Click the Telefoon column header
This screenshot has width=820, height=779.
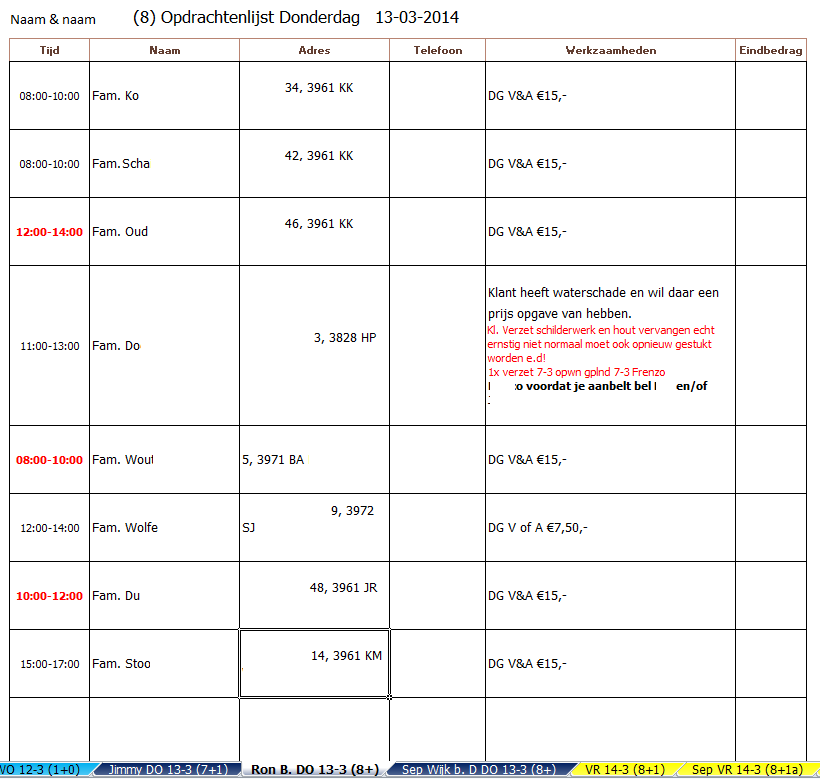coord(437,50)
